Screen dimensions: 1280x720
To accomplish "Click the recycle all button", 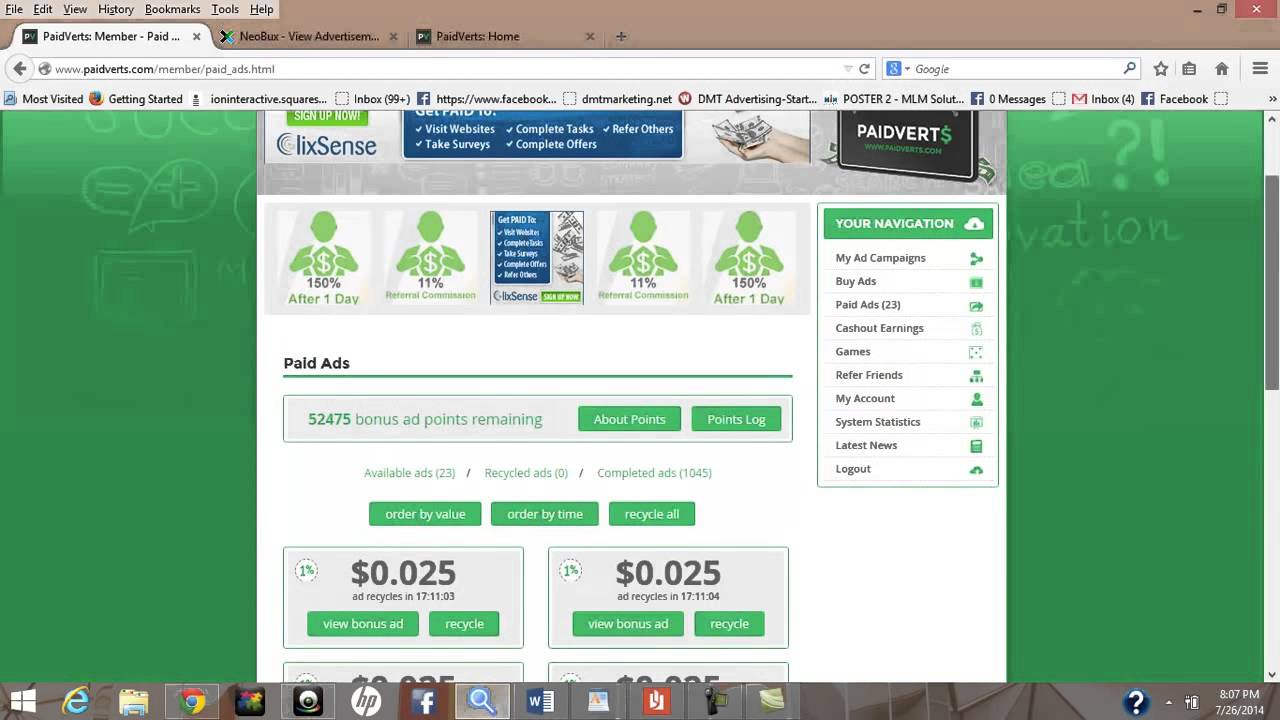I will 652,514.
